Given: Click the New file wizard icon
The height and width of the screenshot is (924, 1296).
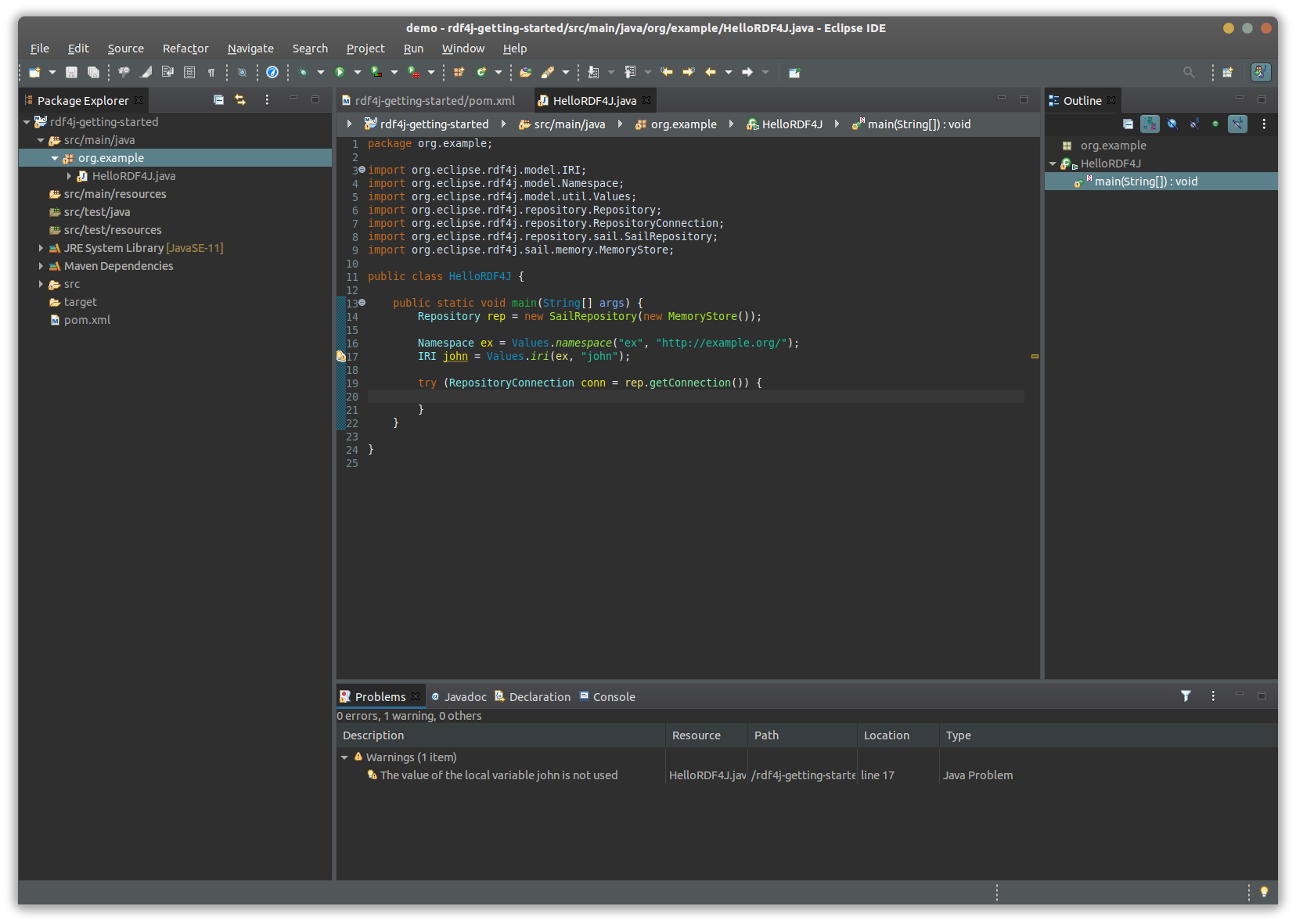Looking at the screenshot, I should coord(34,73).
